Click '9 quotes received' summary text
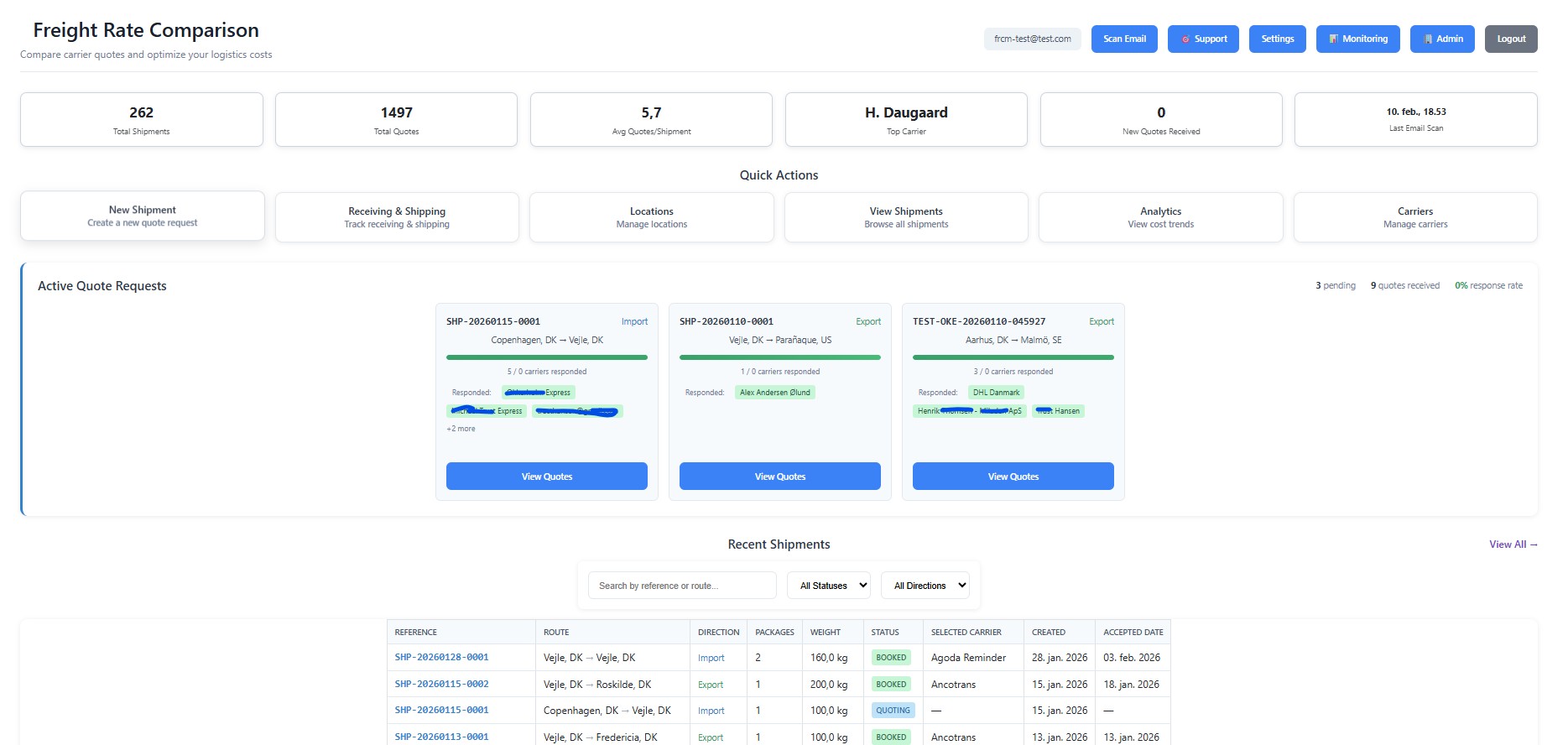This screenshot has height=745, width=1568. click(1405, 285)
